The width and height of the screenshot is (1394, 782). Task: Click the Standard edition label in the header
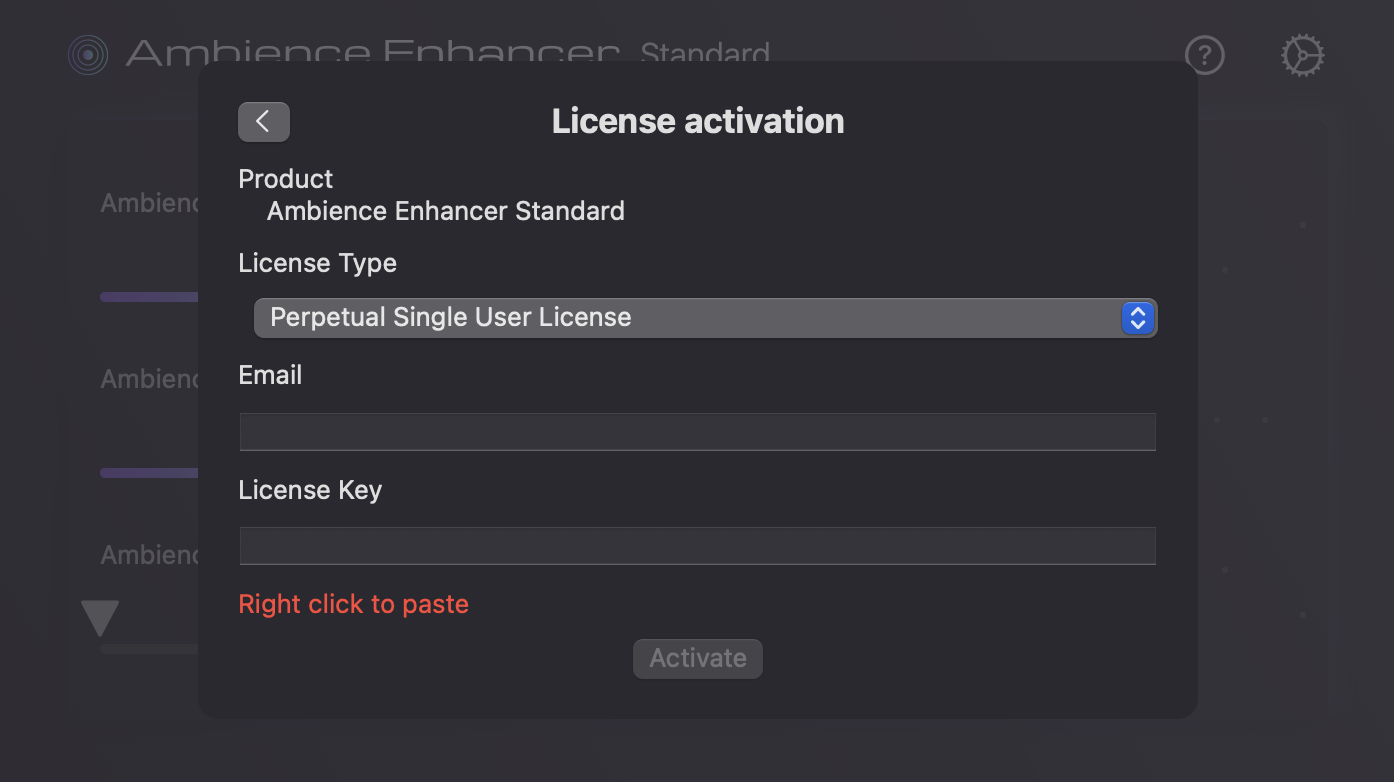pos(706,55)
